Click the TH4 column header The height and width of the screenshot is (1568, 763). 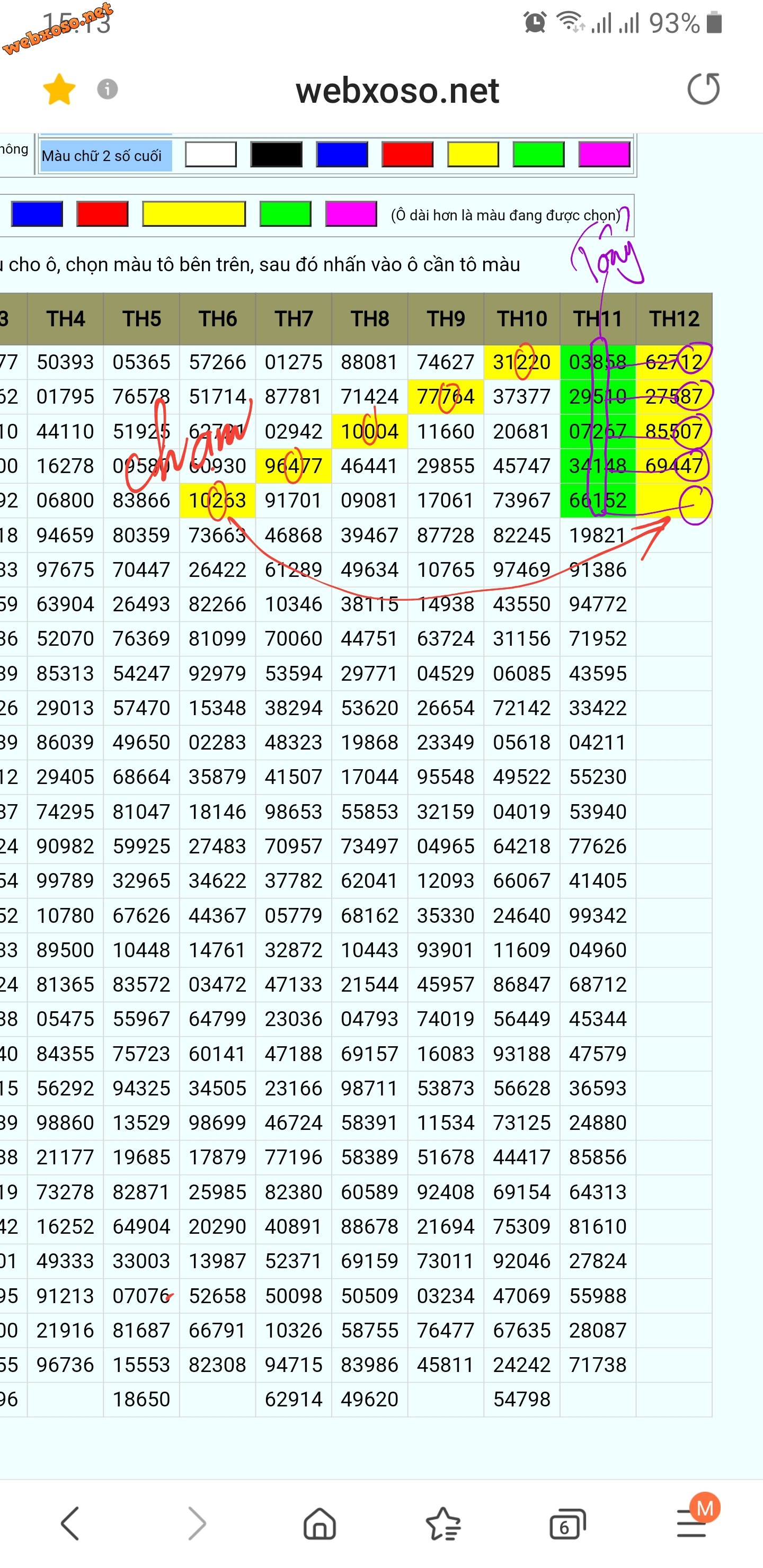pyautogui.click(x=66, y=319)
